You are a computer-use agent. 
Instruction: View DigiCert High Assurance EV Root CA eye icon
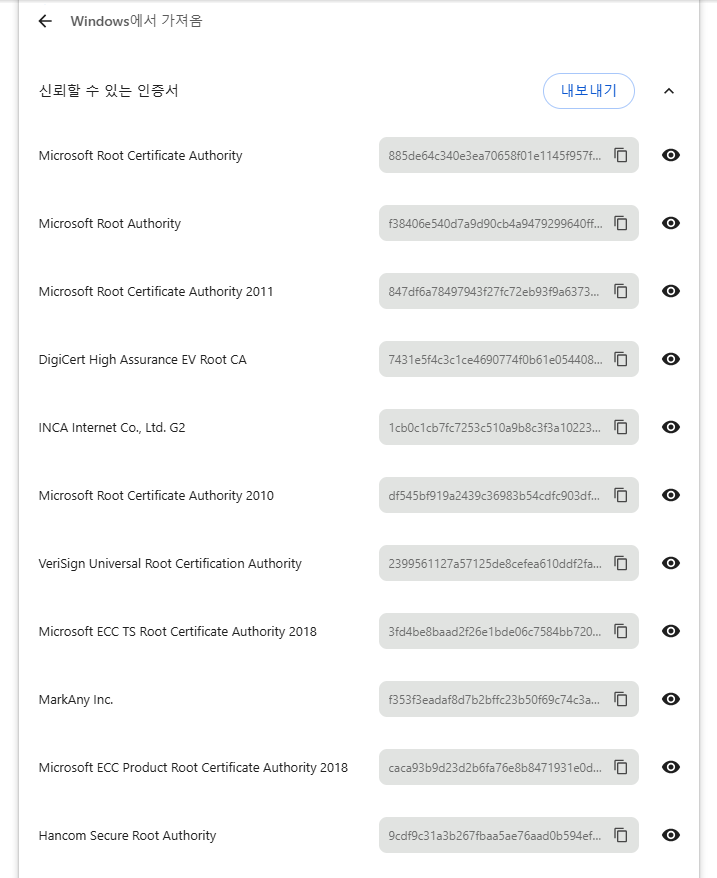tap(671, 359)
